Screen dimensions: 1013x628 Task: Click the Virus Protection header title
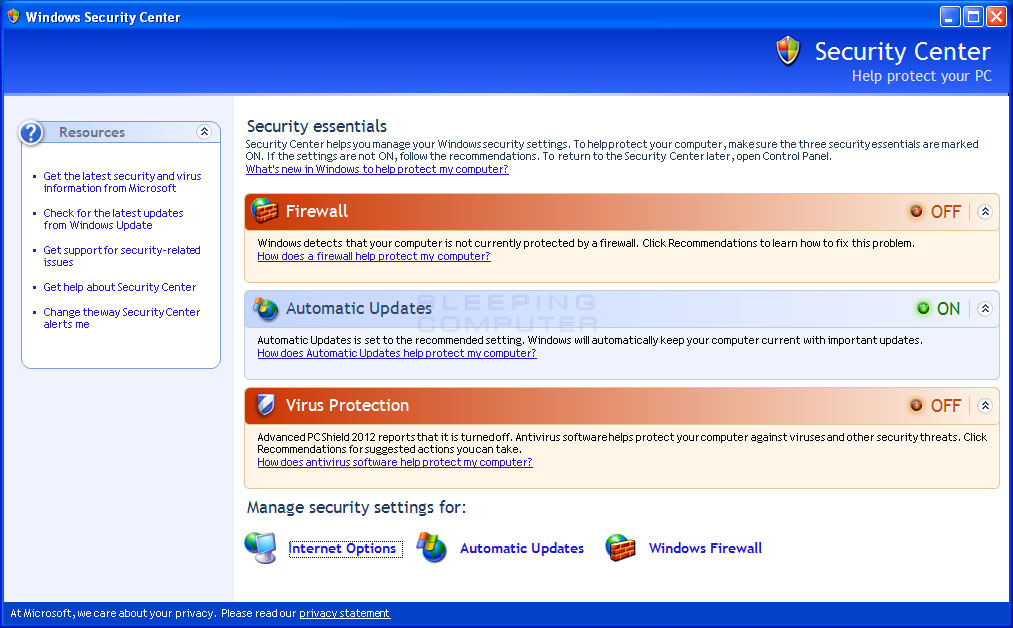347,405
